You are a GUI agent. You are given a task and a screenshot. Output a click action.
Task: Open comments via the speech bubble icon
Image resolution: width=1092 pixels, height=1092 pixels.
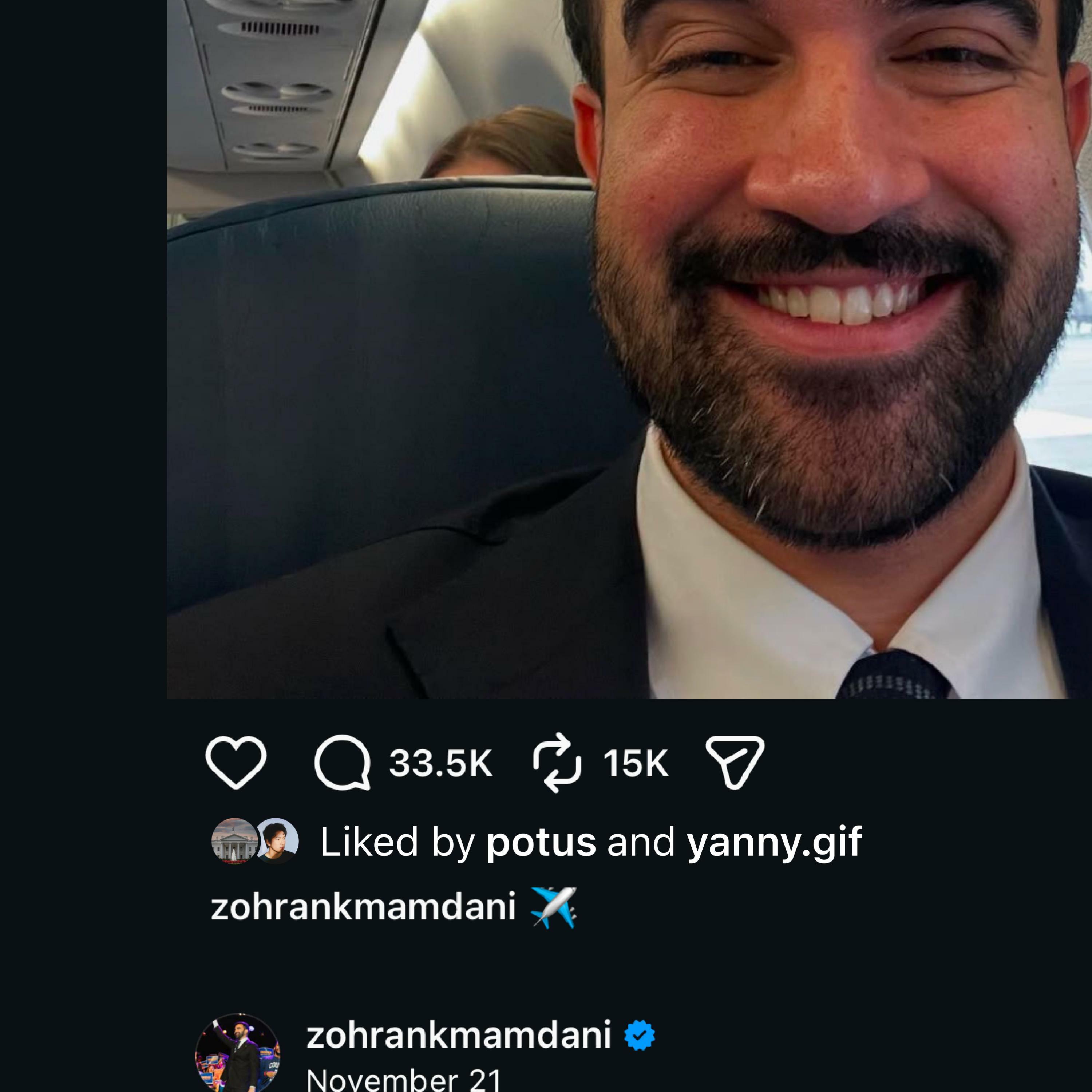(342, 763)
